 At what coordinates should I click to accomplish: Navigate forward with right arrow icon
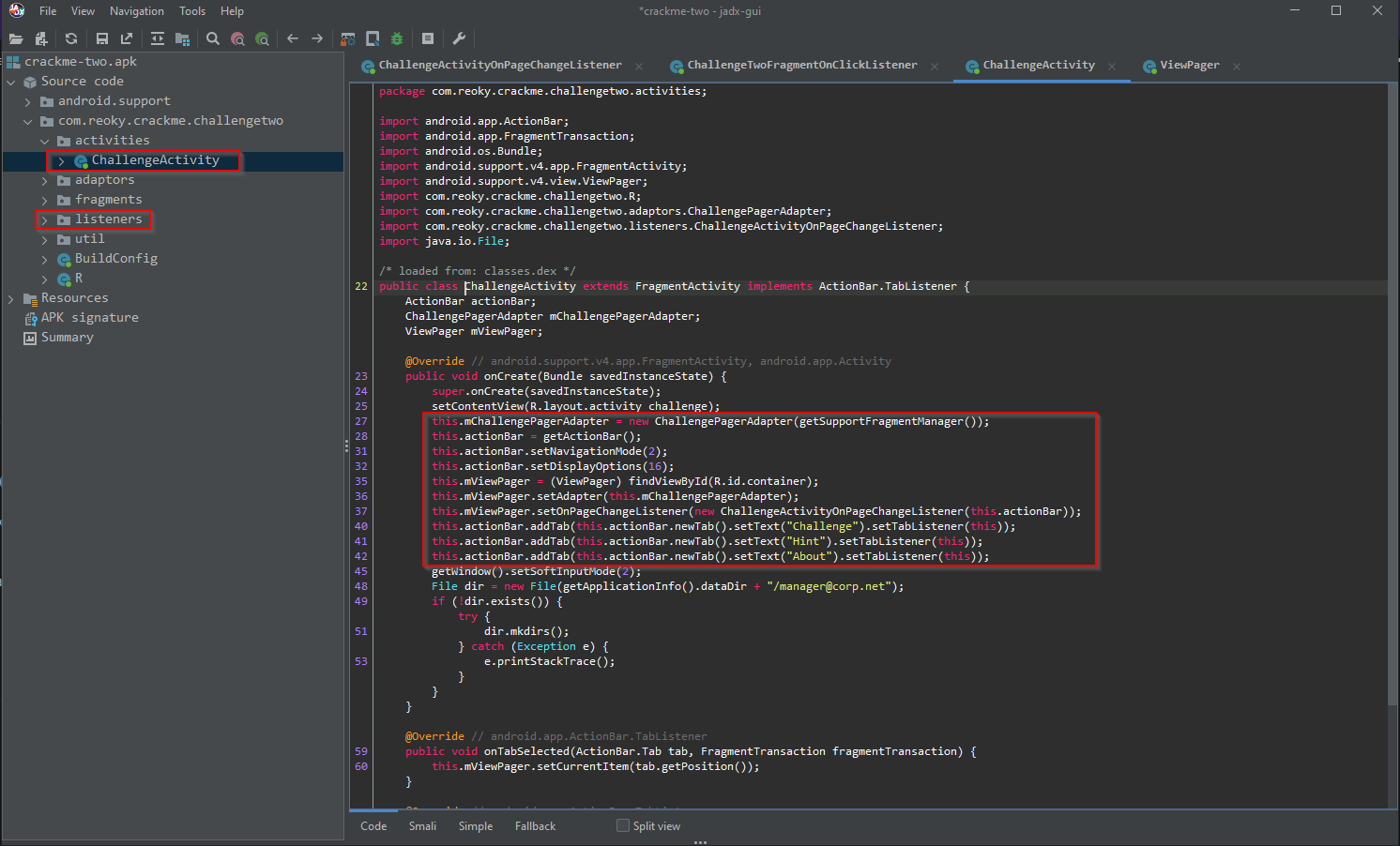pyautogui.click(x=317, y=38)
